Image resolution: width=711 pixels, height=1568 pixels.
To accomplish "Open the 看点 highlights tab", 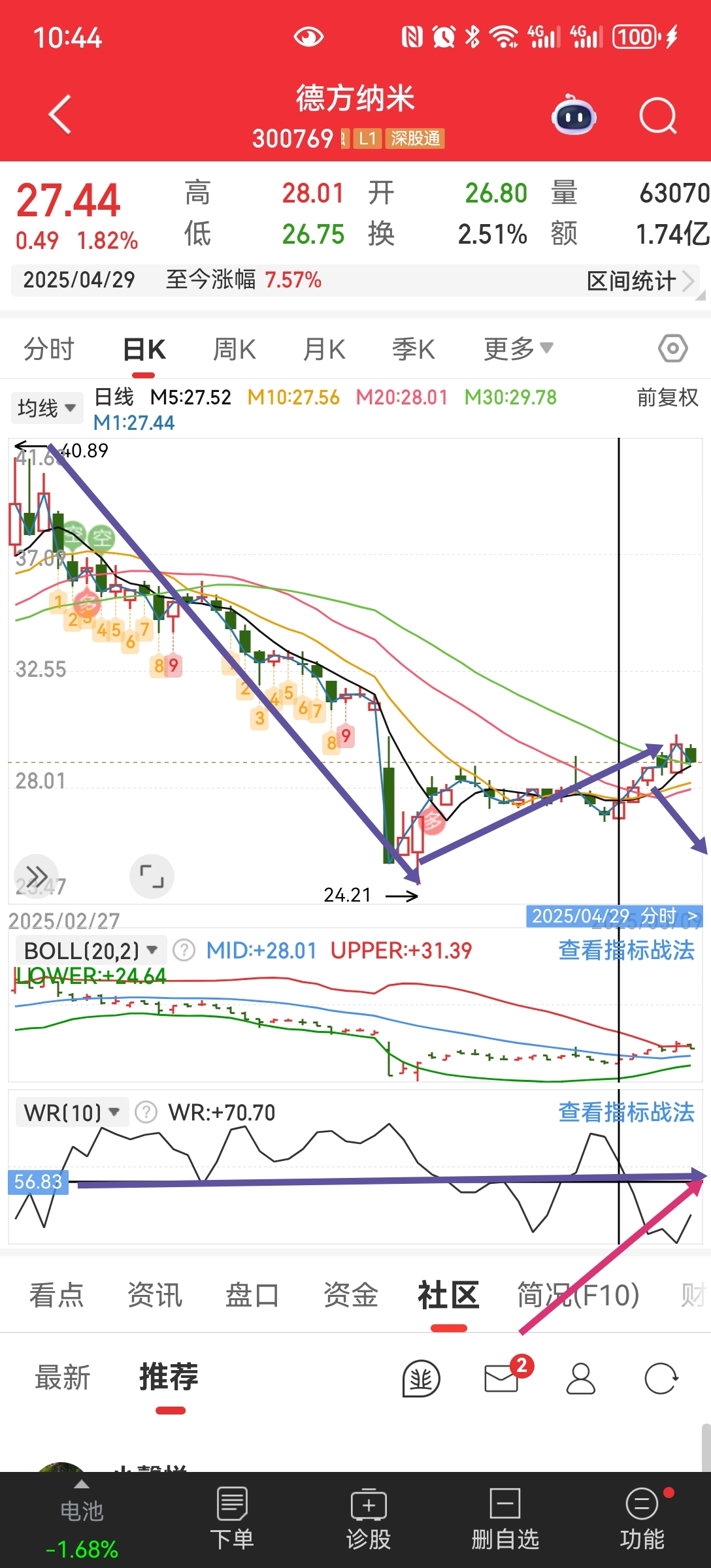I will (56, 1295).
